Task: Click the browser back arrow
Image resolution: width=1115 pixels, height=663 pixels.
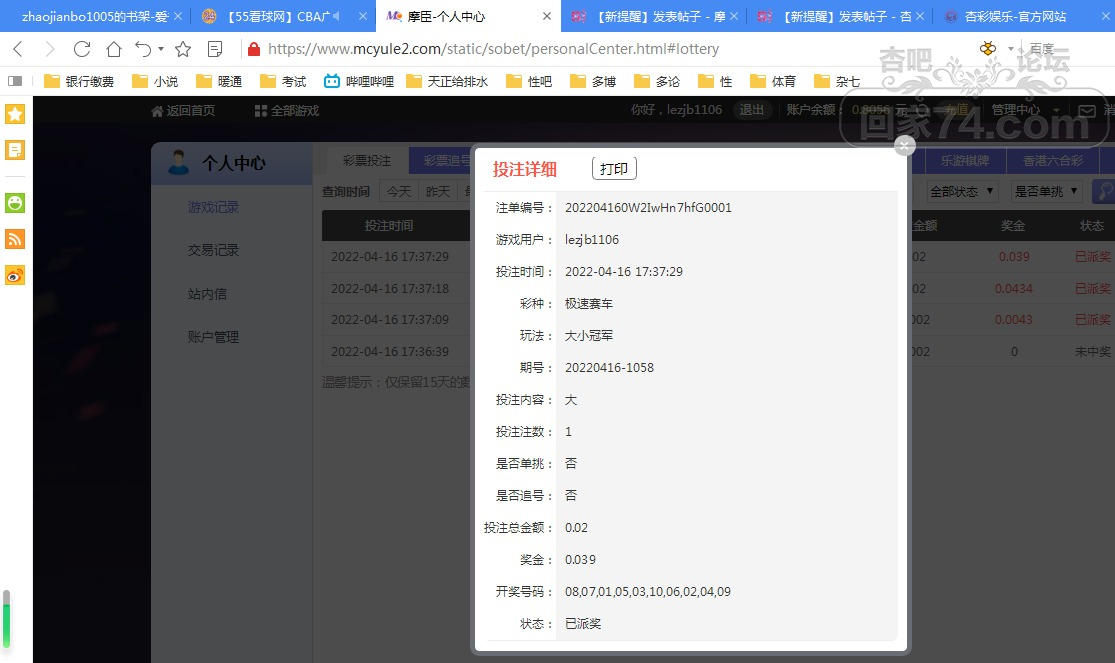Action: click(x=18, y=48)
